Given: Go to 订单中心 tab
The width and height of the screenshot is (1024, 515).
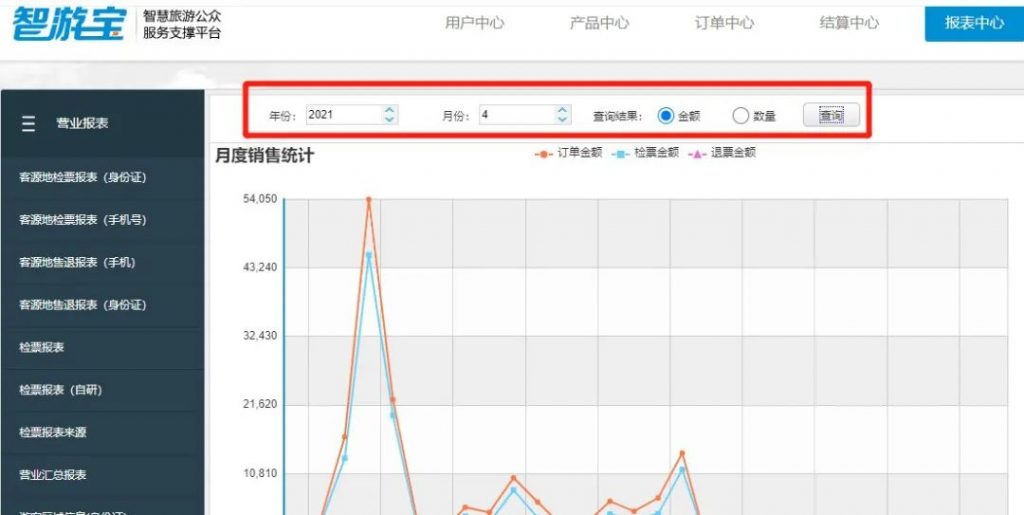Looking at the screenshot, I should coord(724,23).
